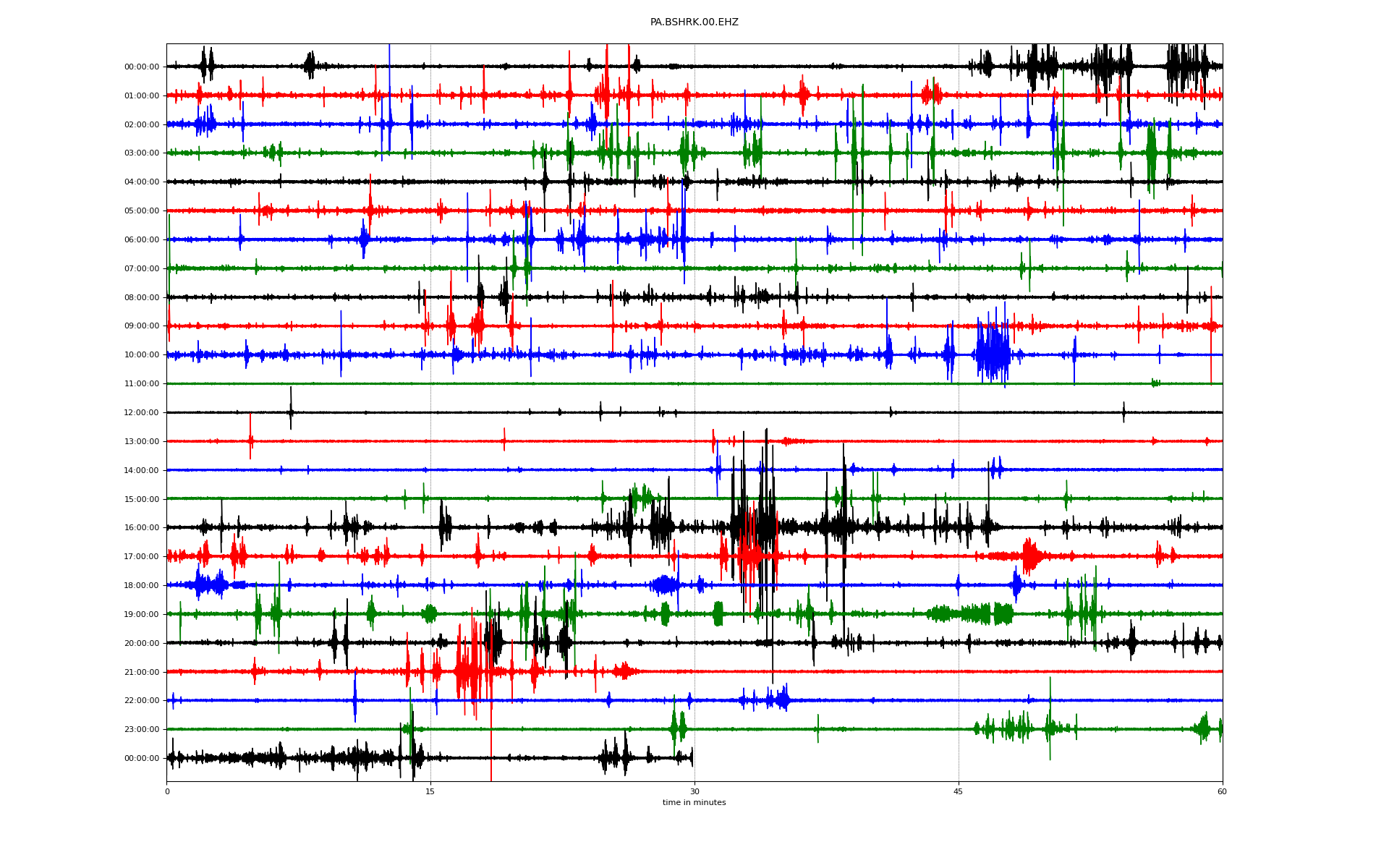Viewport: 1389px width, 868px height.
Task: Click x-axis tick label 30
Action: 694,791
